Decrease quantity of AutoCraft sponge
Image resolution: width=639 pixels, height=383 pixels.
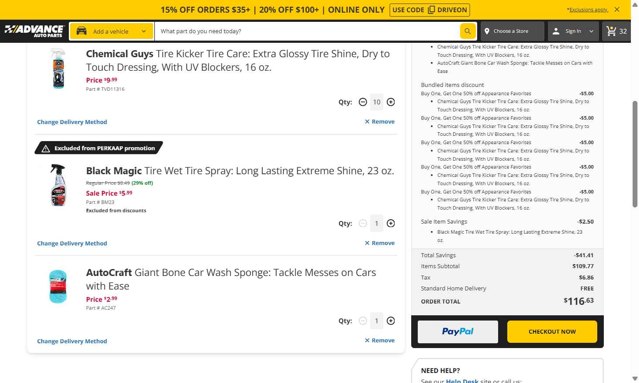(363, 321)
